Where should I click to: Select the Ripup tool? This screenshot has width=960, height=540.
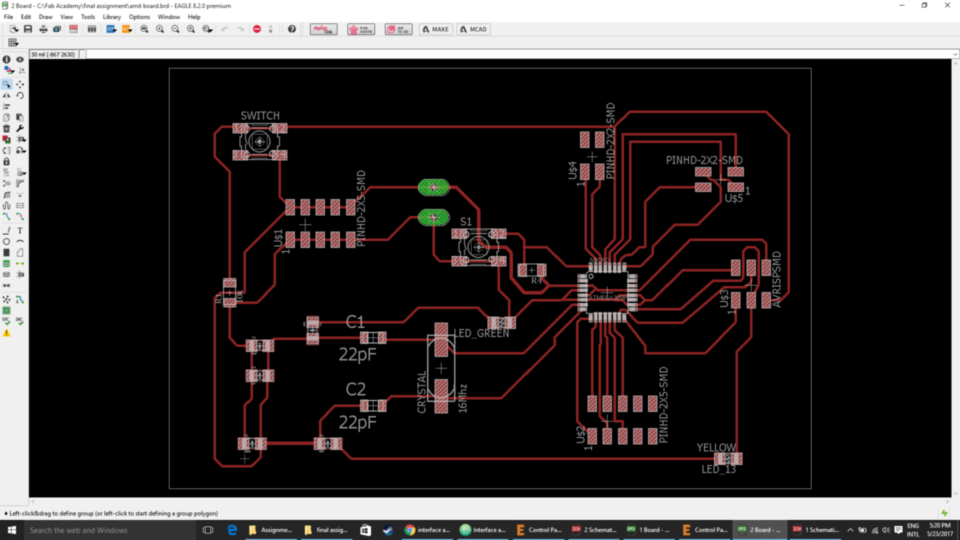[20, 217]
